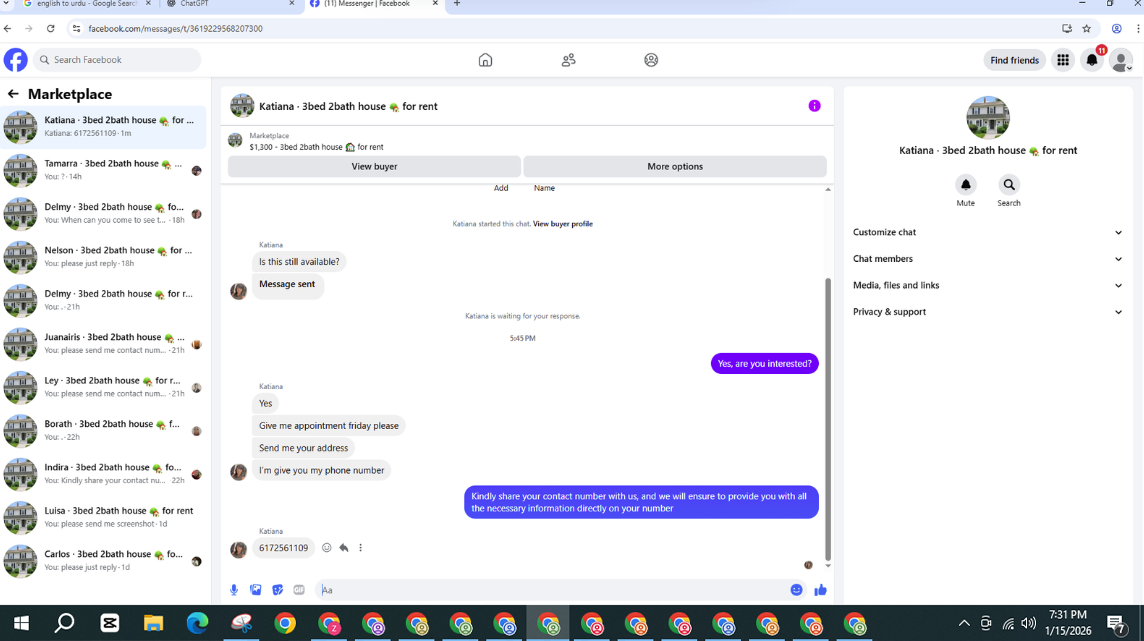Expand Chat members section
This screenshot has width=1144, height=641.
[988, 259]
